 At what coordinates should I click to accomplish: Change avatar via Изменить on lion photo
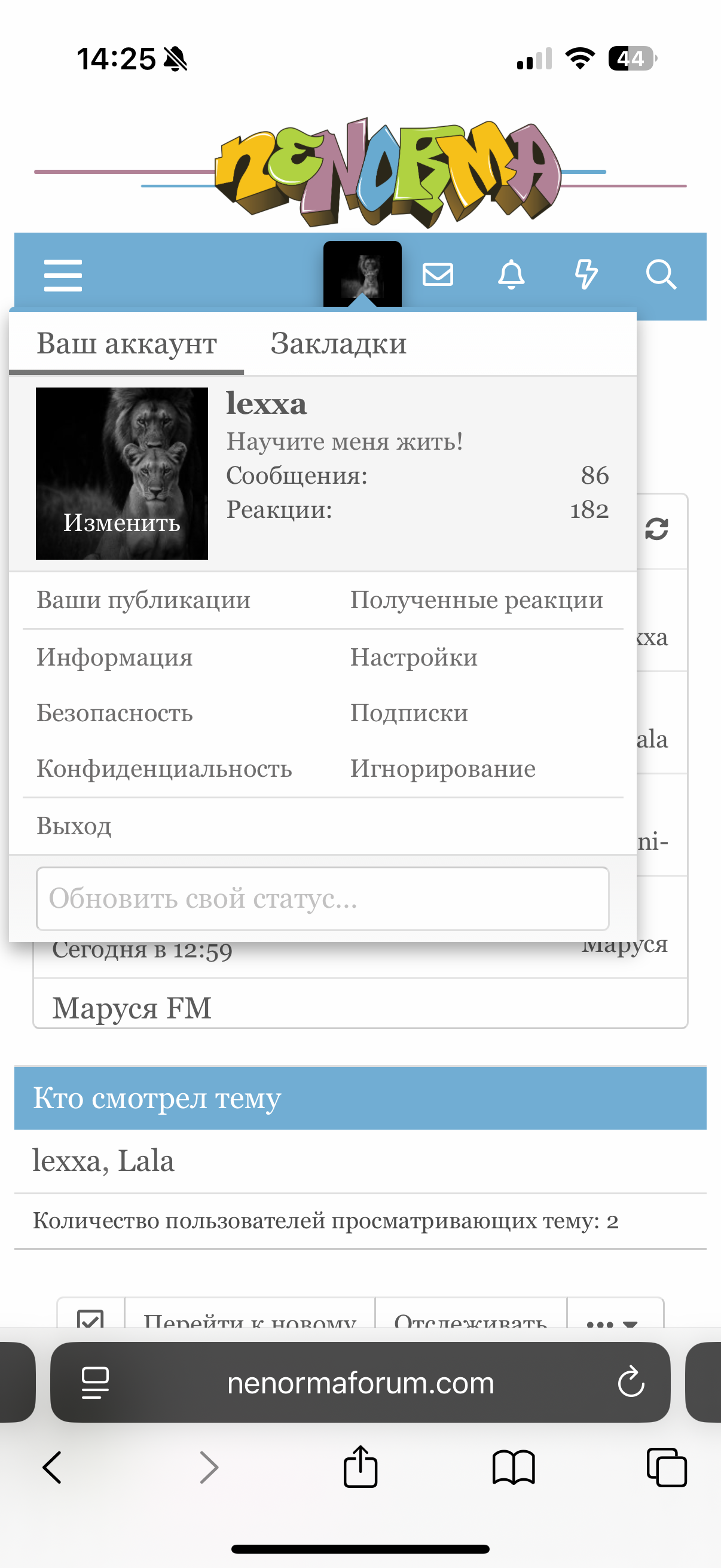tap(122, 522)
